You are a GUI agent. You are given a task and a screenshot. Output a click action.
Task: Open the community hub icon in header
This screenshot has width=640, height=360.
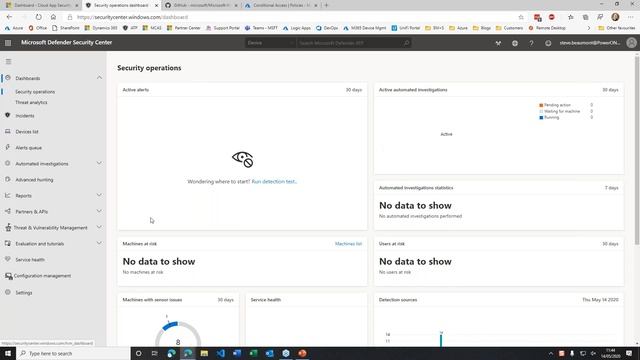[498, 43]
